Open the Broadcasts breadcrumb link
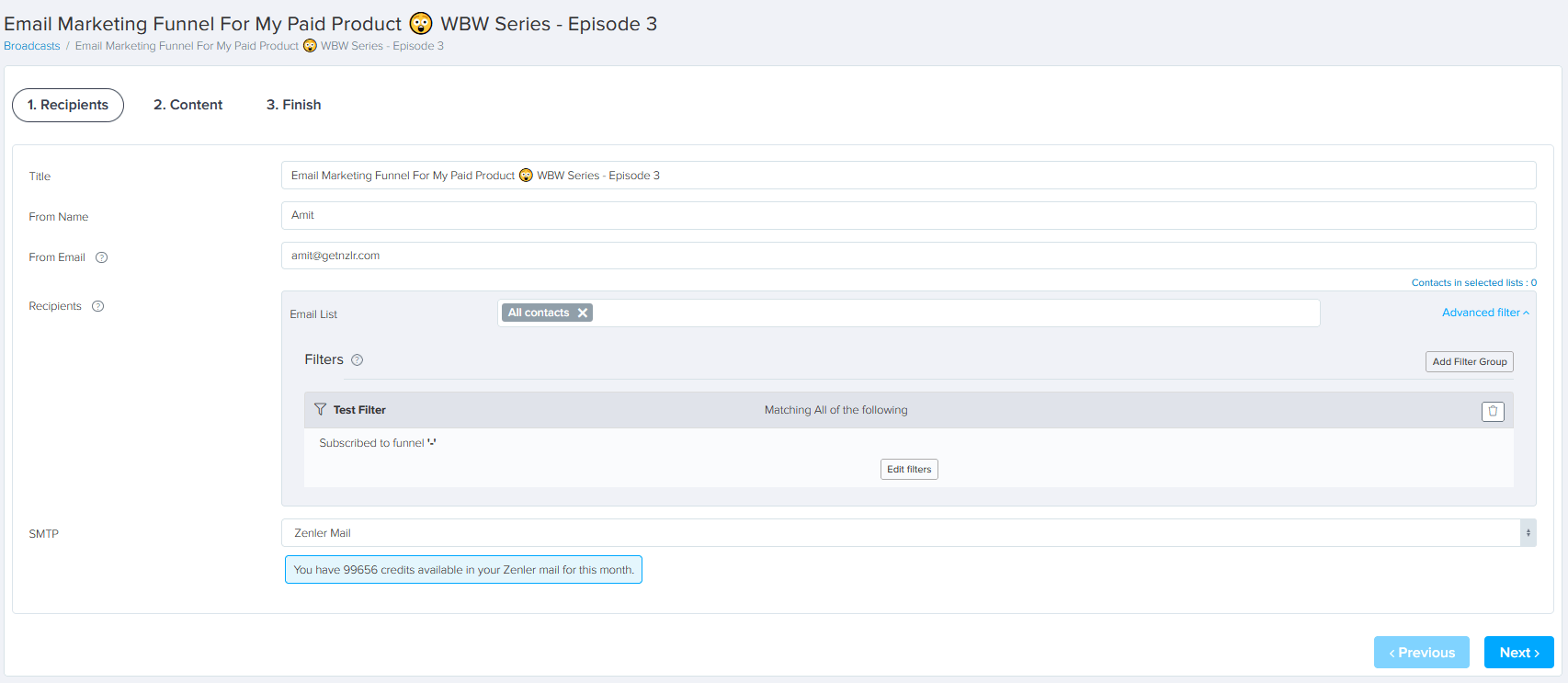1568x683 pixels. [32, 46]
